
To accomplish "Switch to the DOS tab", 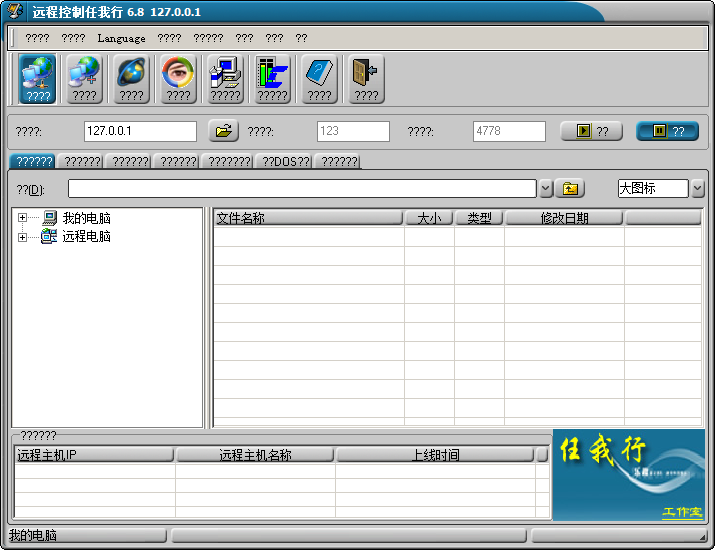I will pos(285,161).
